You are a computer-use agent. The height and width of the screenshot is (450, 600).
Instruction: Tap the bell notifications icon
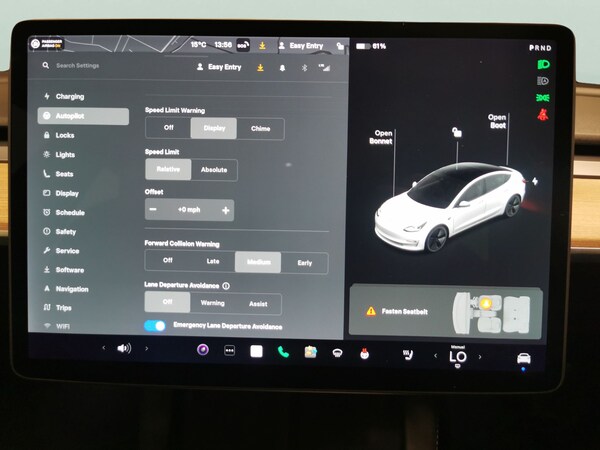(x=282, y=67)
